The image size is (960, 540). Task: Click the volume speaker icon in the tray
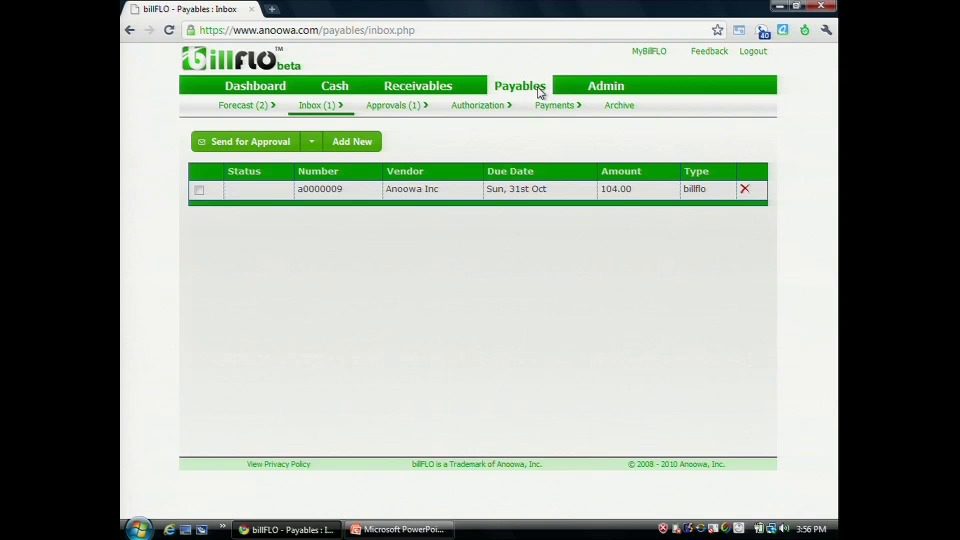point(784,528)
